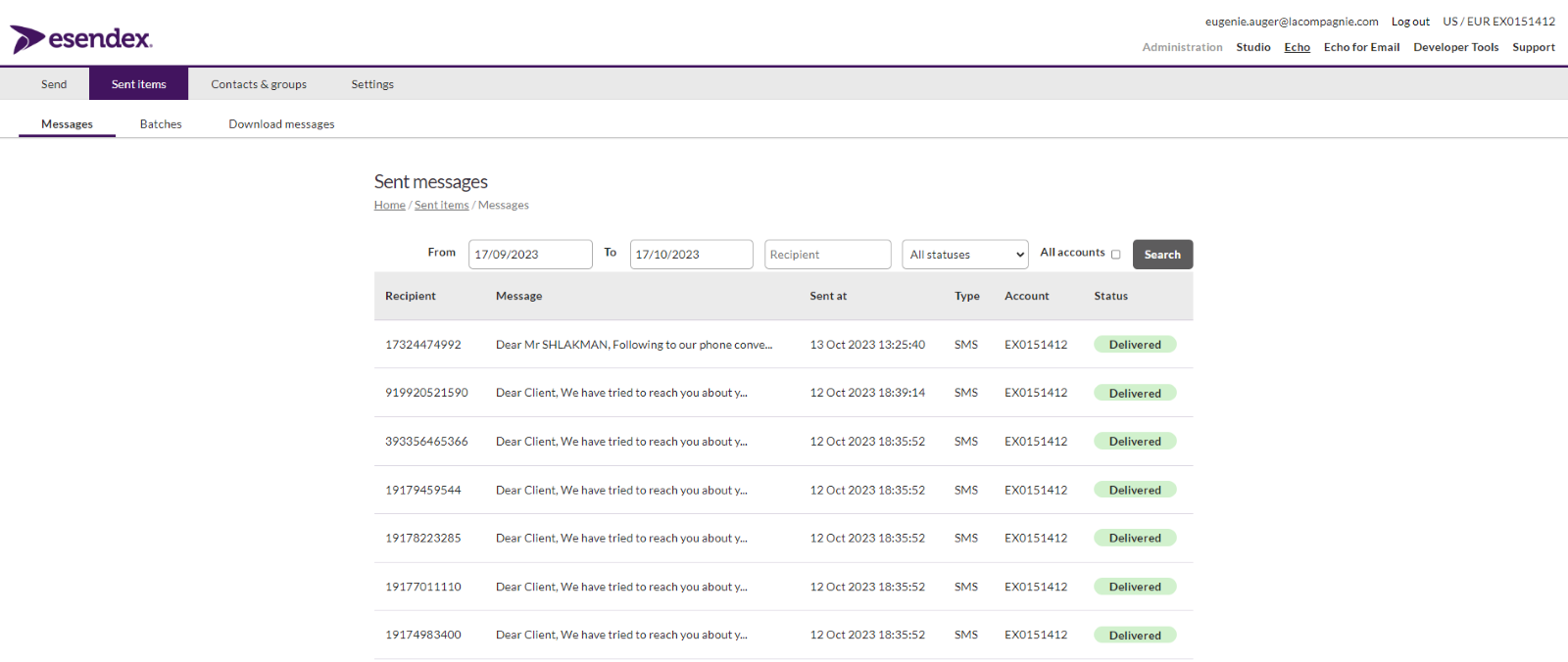This screenshot has width=1568, height=662.
Task: Click recipient 919920521590
Action: [426, 393]
